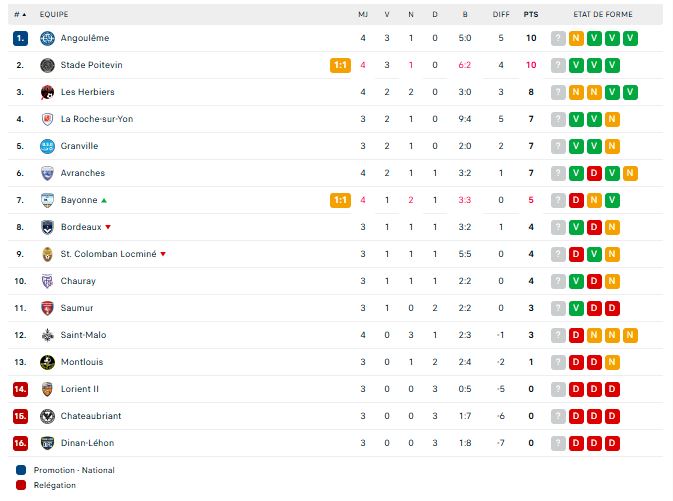Click Avranches' red D form badge
This screenshot has width=673, height=501.
click(x=594, y=173)
